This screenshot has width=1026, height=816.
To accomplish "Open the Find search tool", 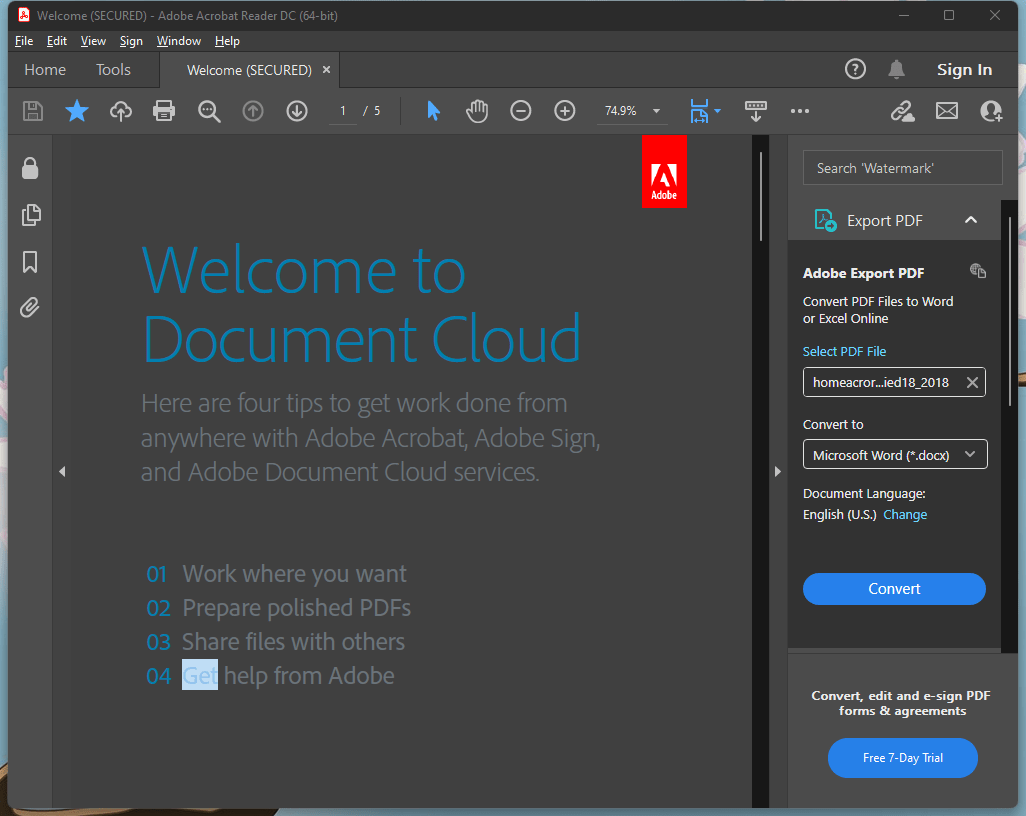I will (x=209, y=111).
